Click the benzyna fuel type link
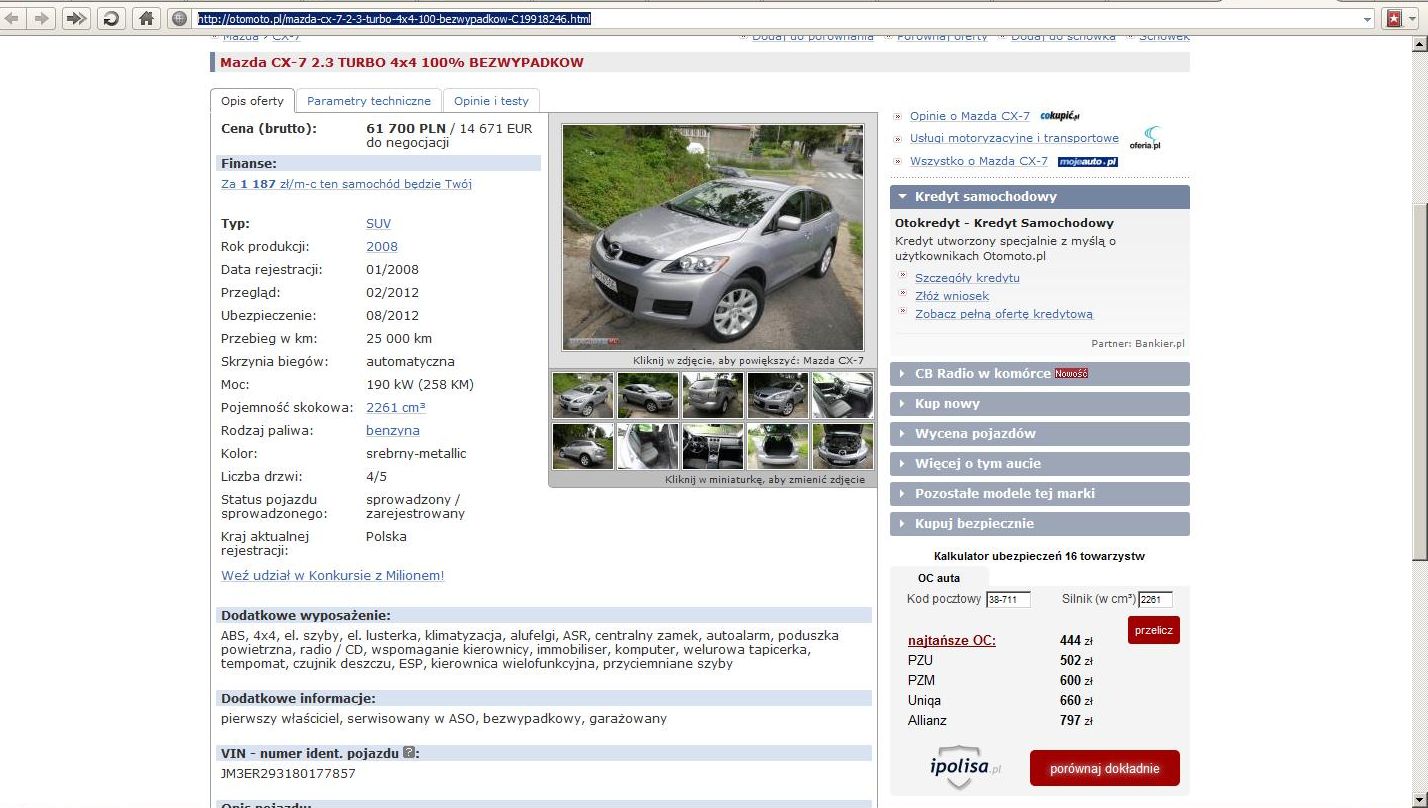This screenshot has height=808, width=1428. coord(393,431)
